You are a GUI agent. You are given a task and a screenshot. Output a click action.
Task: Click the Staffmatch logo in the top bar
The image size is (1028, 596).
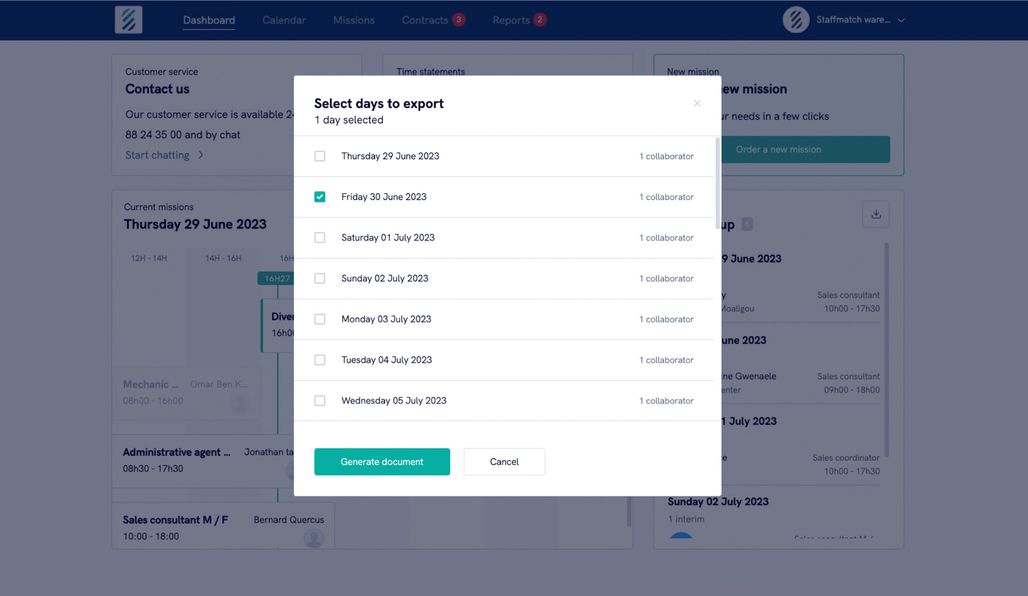(128, 19)
